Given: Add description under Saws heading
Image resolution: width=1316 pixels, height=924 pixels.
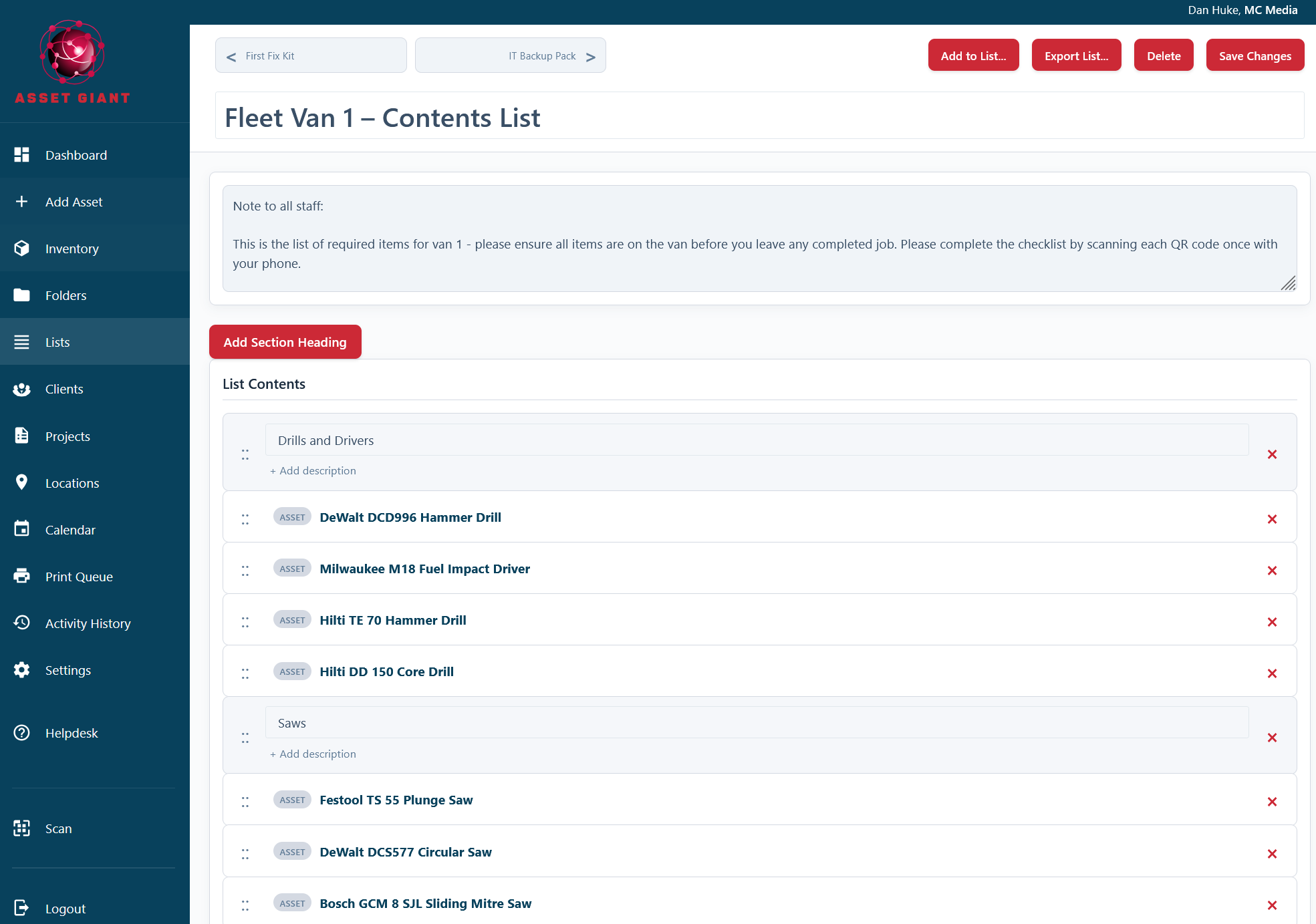Looking at the screenshot, I should (x=313, y=754).
